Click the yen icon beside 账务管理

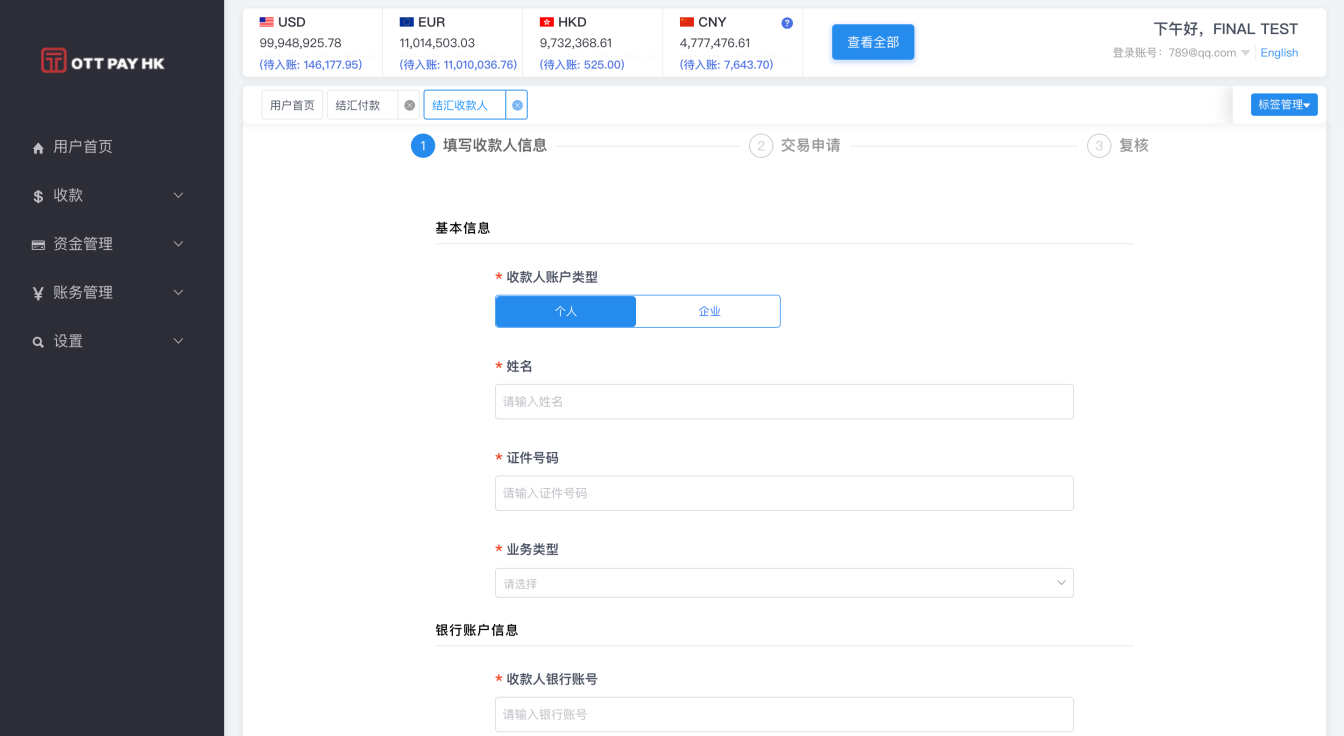pyautogui.click(x=38, y=293)
